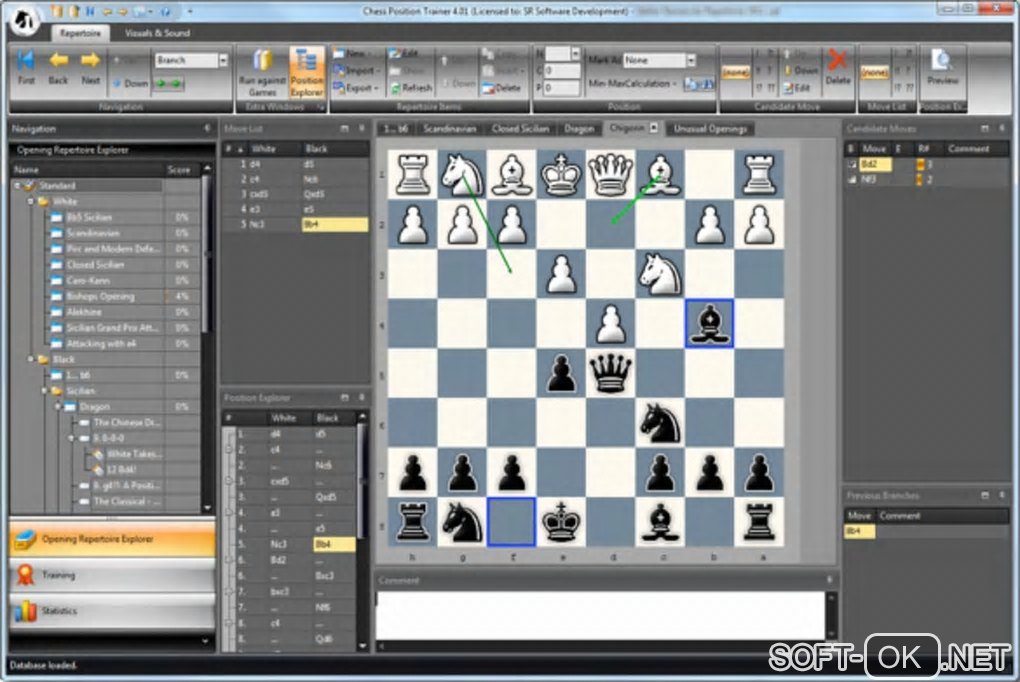Viewport: 1020px width, 682px height.
Task: Open the Unusual Openings tab
Action: click(x=710, y=129)
